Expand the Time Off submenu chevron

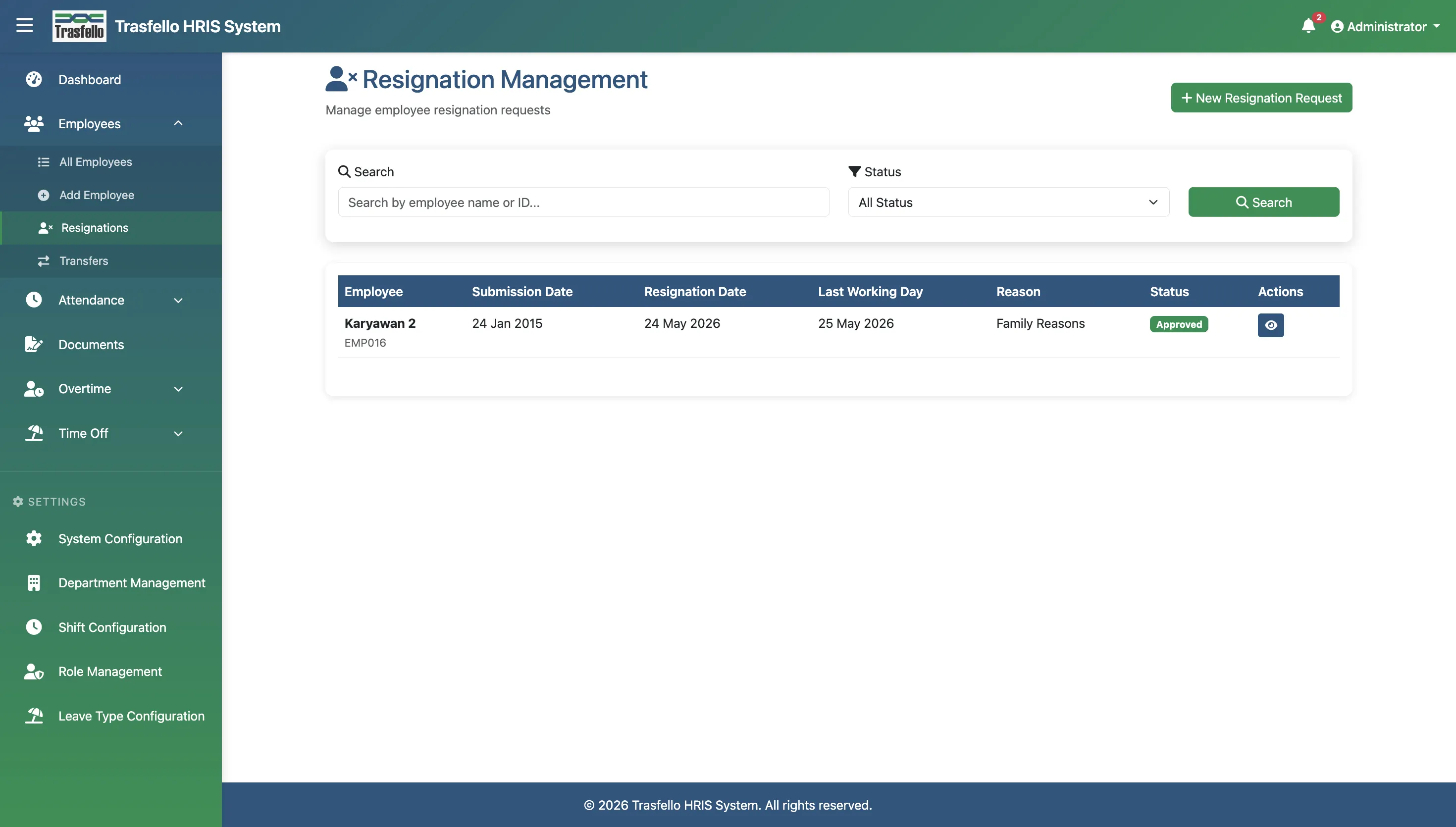[178, 433]
